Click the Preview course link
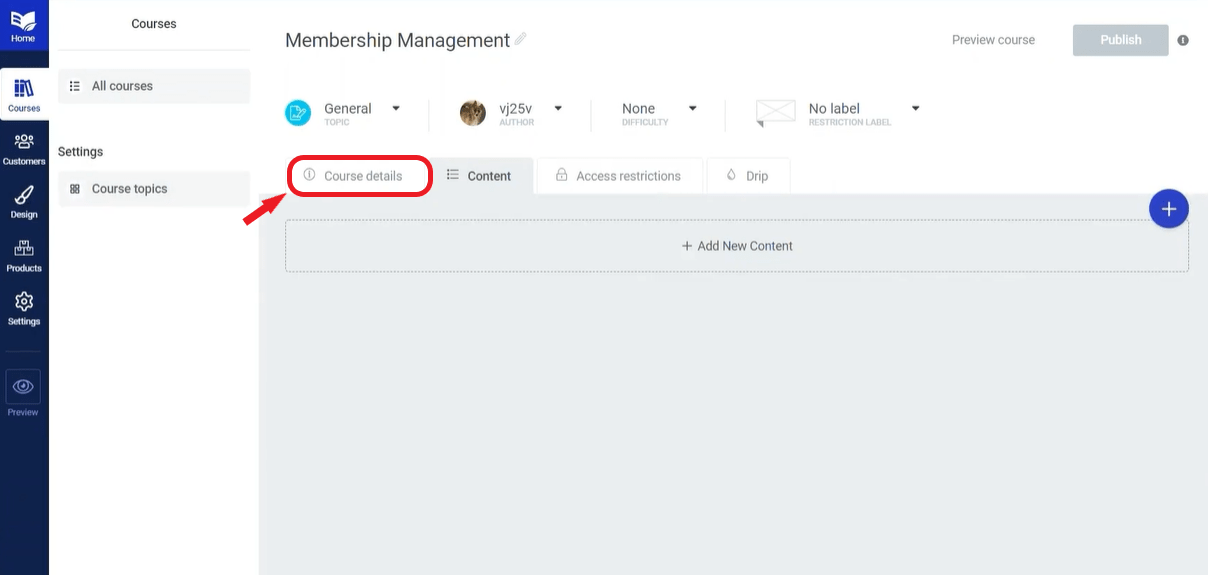Image resolution: width=1208 pixels, height=575 pixels. (x=993, y=40)
